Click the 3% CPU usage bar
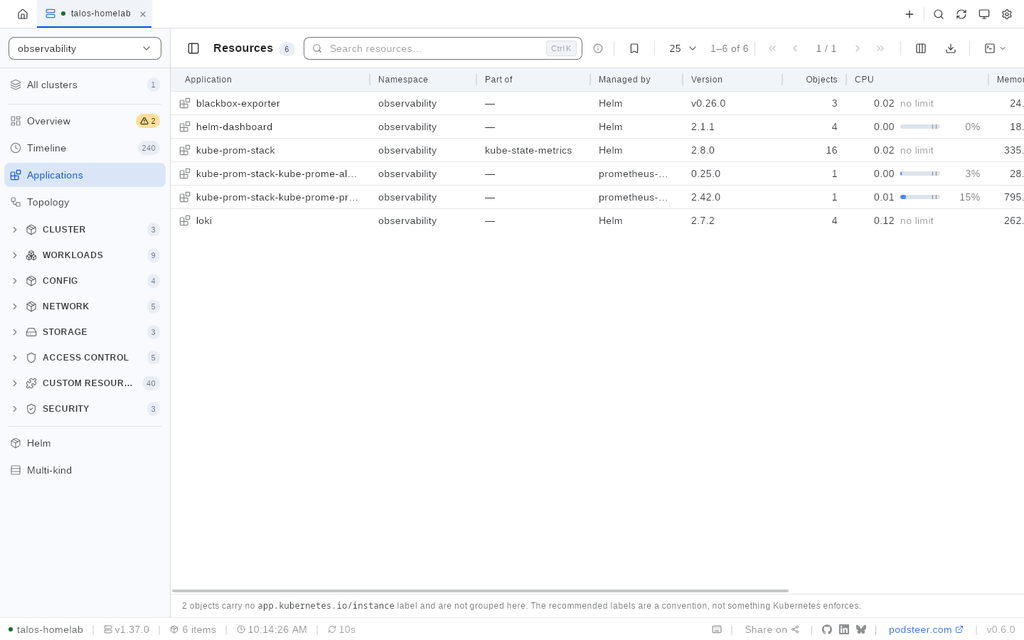This screenshot has height=640, width=1024. point(920,174)
